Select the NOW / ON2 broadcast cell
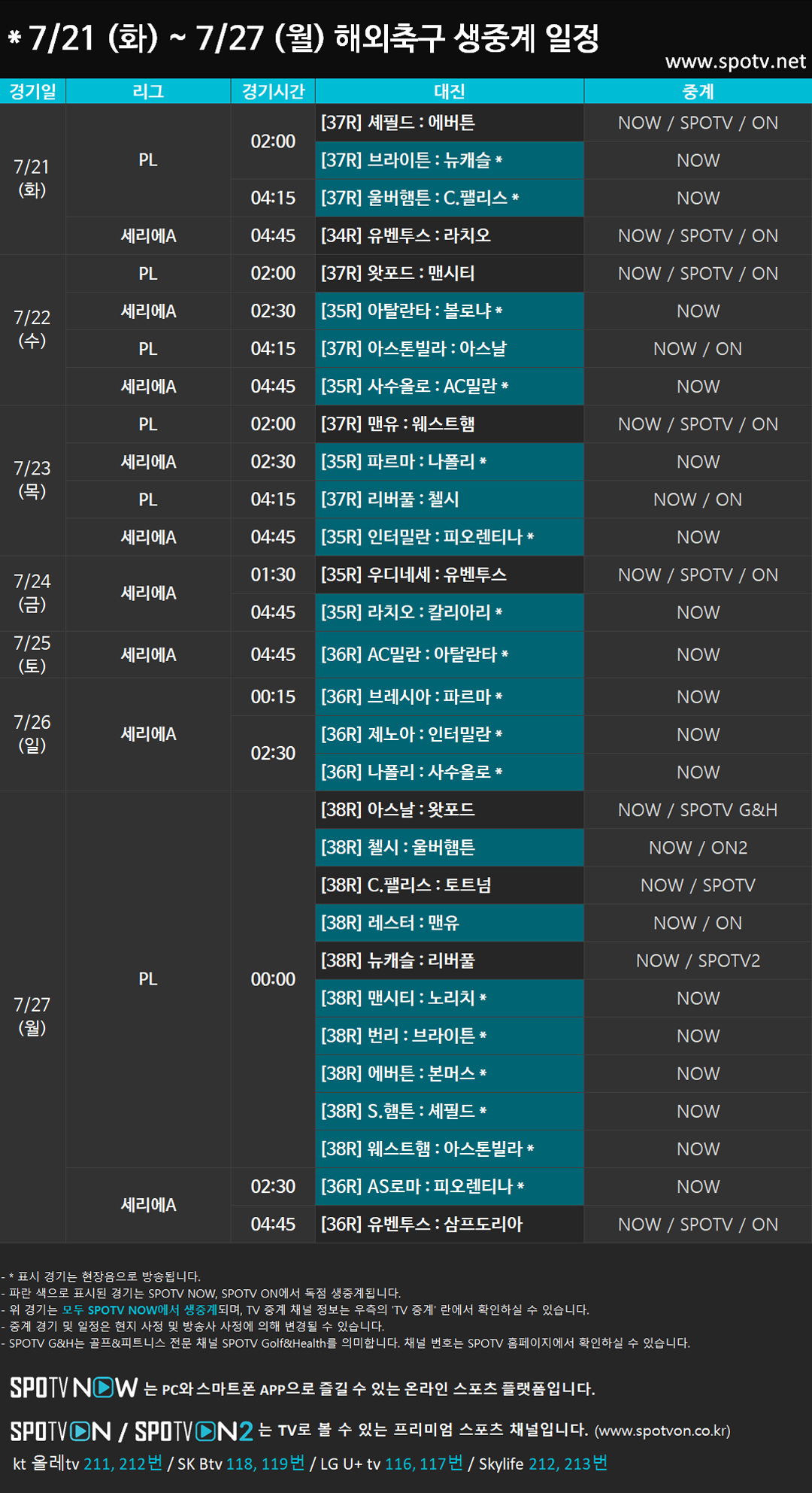This screenshot has height=1493, width=812. tap(698, 848)
